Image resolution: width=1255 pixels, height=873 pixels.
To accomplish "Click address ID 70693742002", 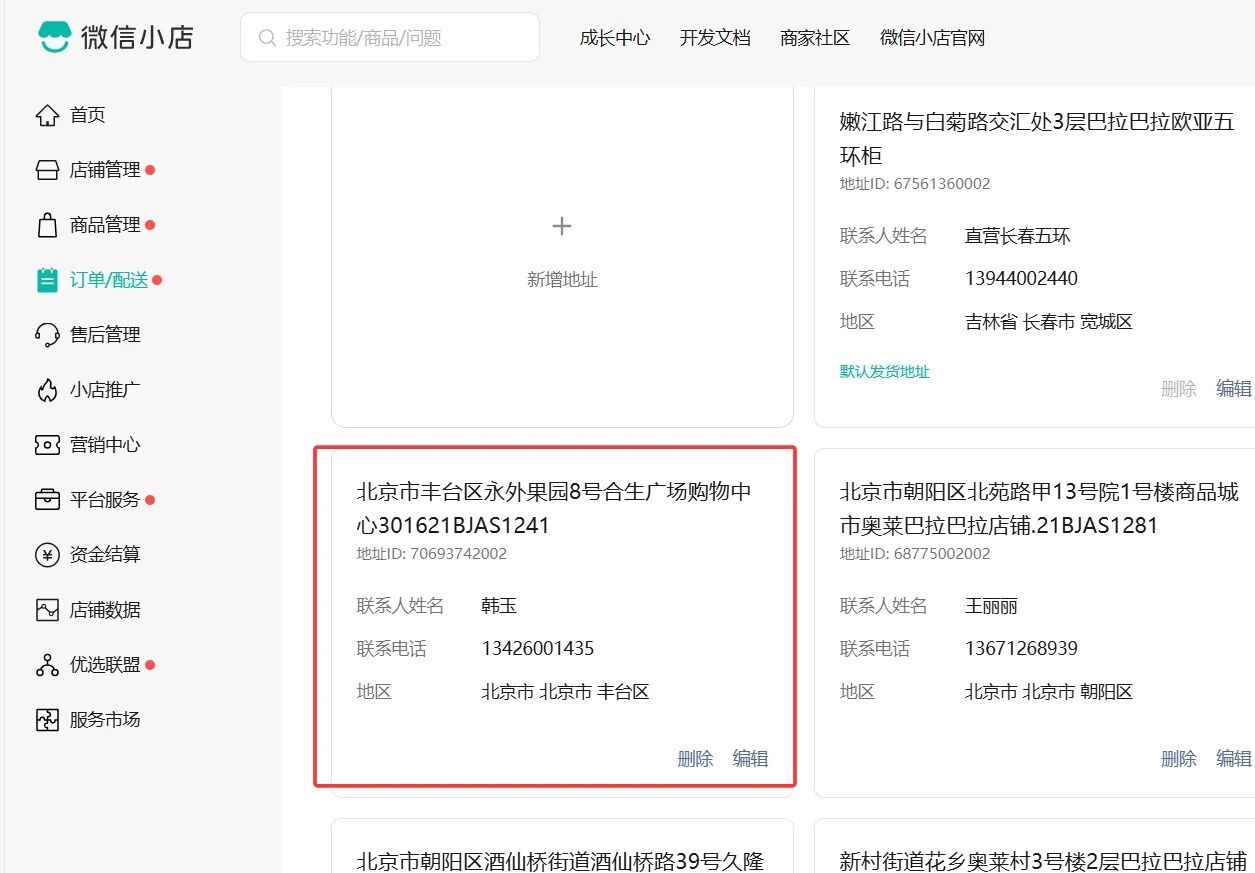I will (432, 554).
